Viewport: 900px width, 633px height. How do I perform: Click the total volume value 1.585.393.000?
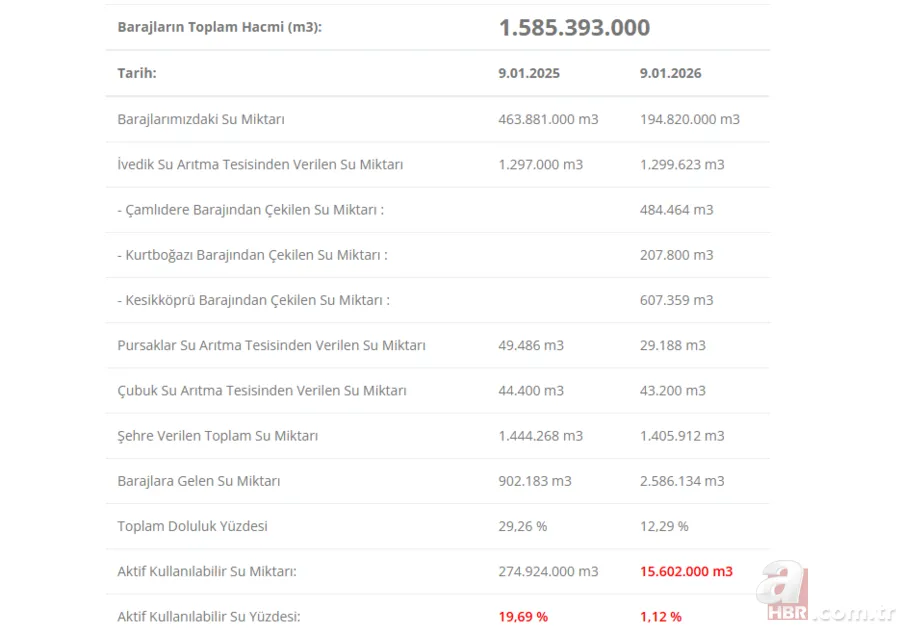point(574,27)
